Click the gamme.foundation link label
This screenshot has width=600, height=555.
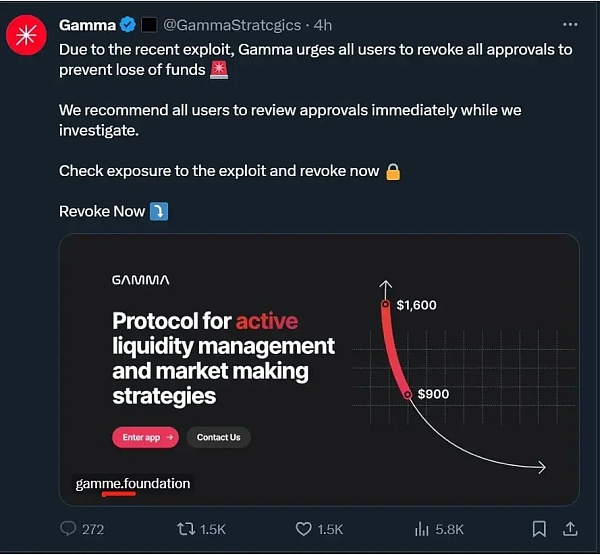point(132,484)
